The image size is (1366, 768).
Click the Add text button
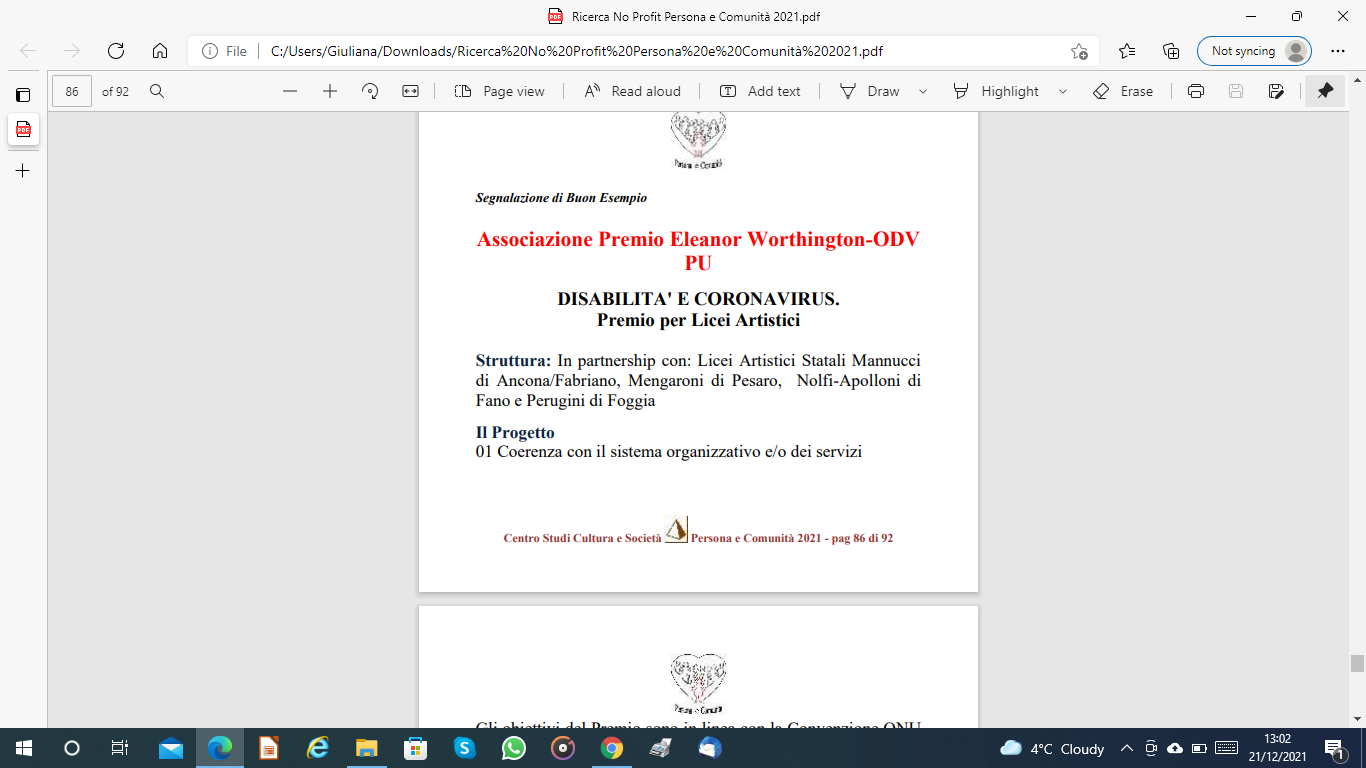760,91
